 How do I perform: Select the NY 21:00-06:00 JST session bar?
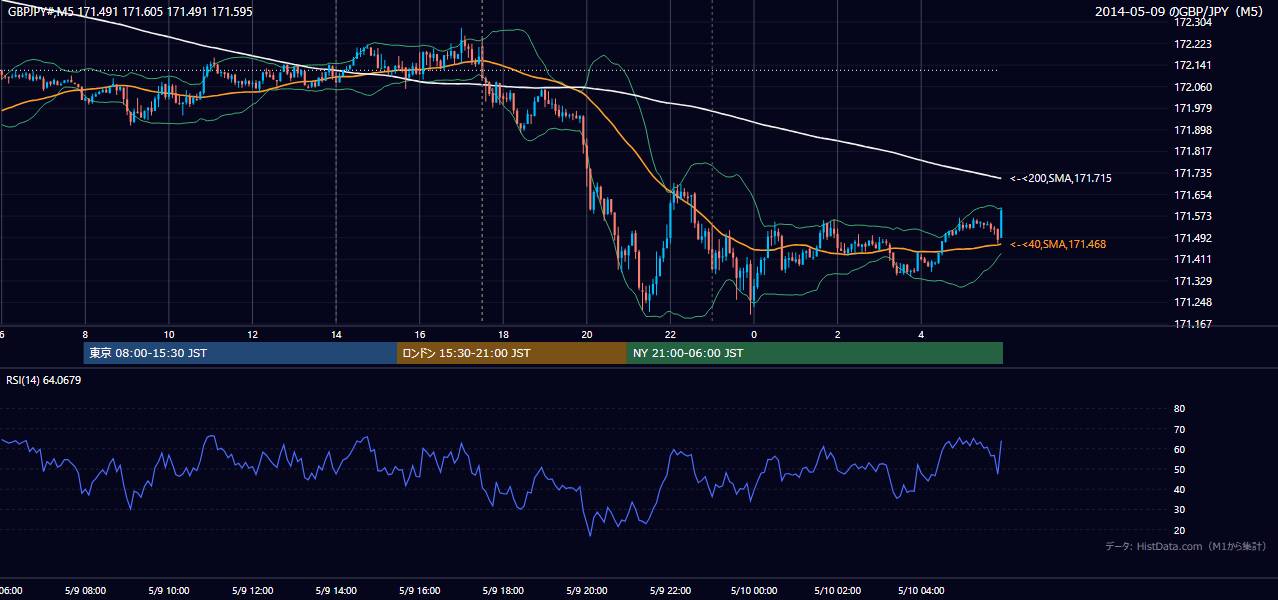815,353
